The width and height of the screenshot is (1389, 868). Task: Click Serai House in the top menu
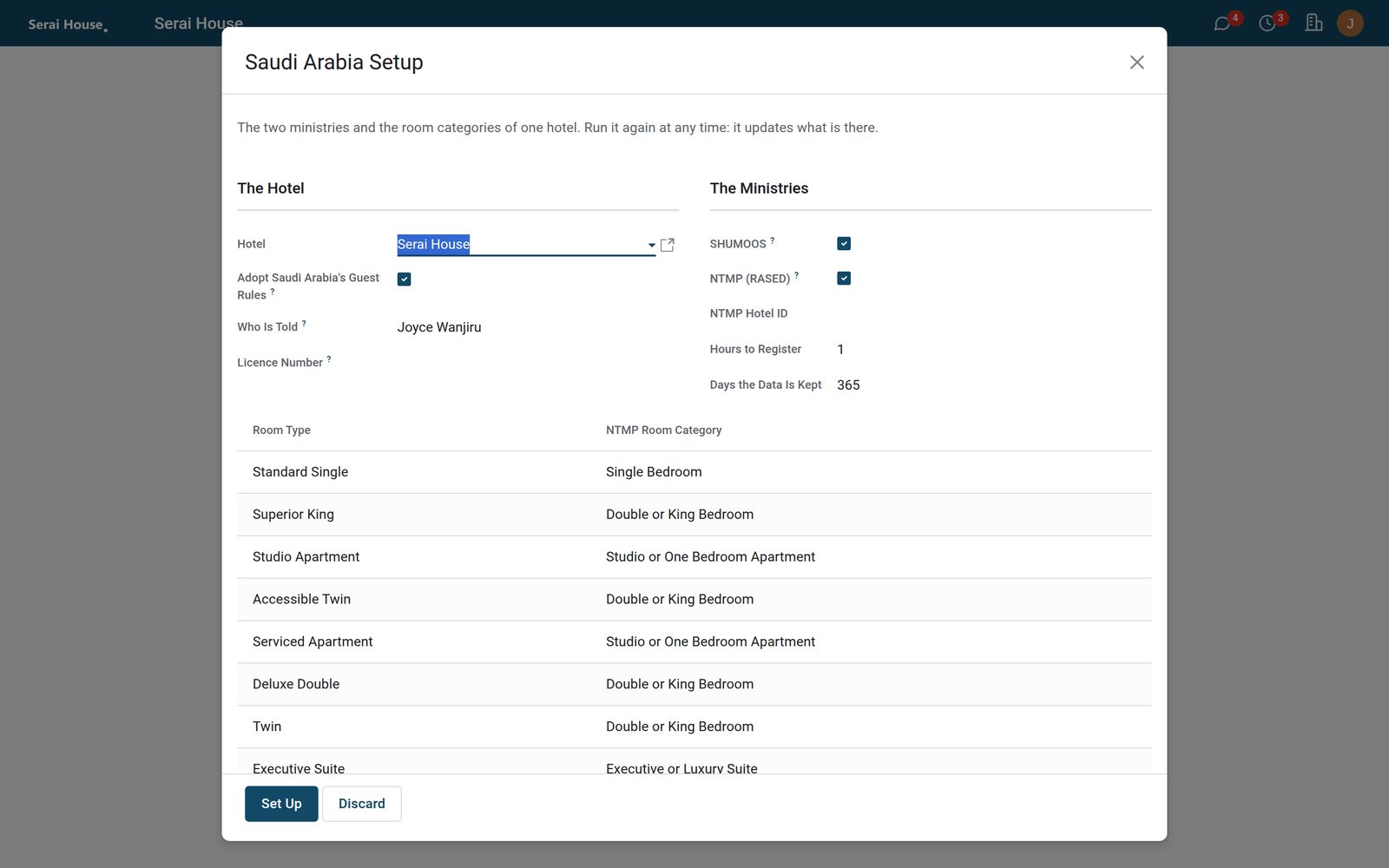[199, 23]
